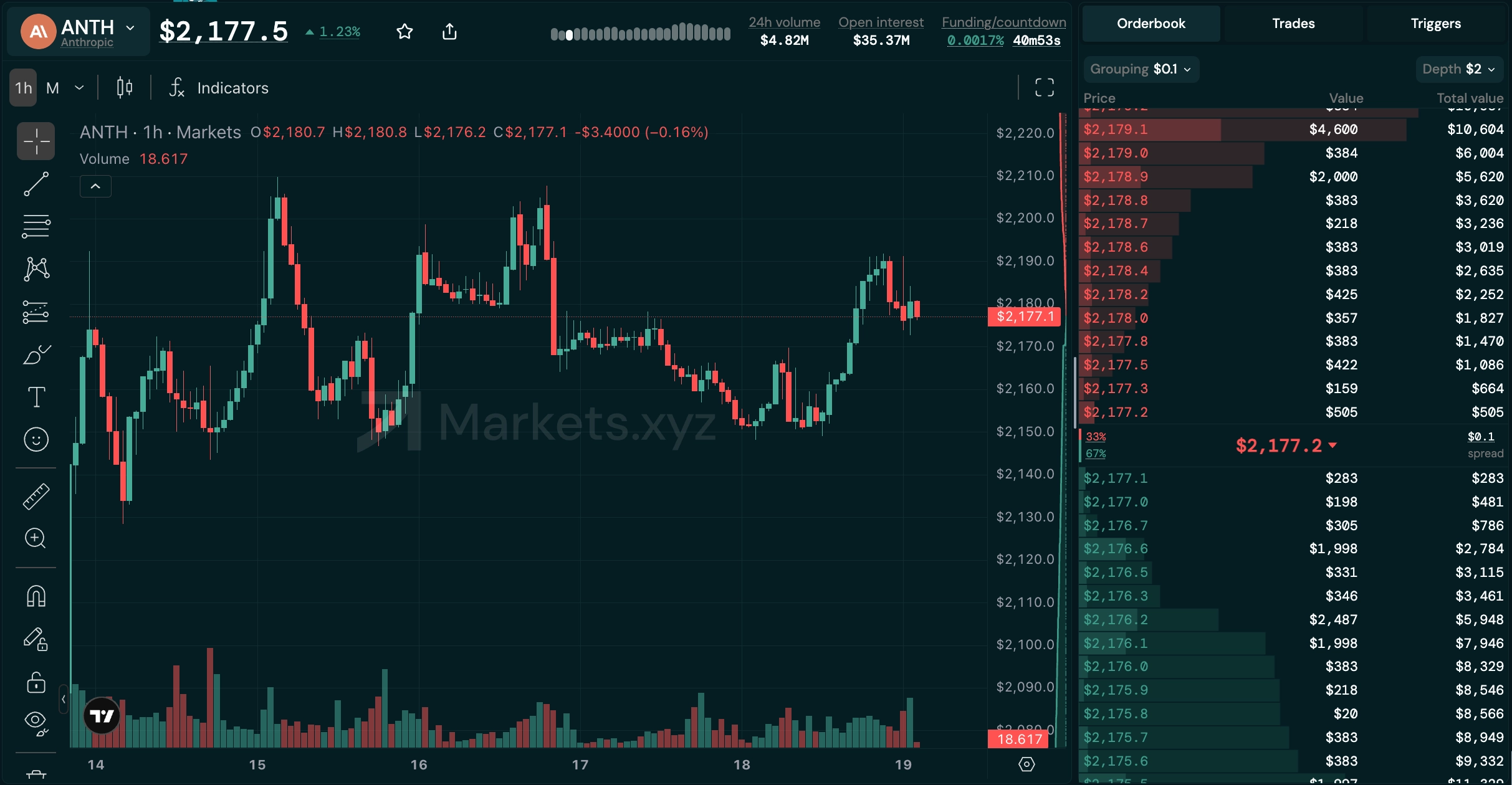Select the 1h timeframe
The height and width of the screenshot is (785, 1512).
(23, 88)
